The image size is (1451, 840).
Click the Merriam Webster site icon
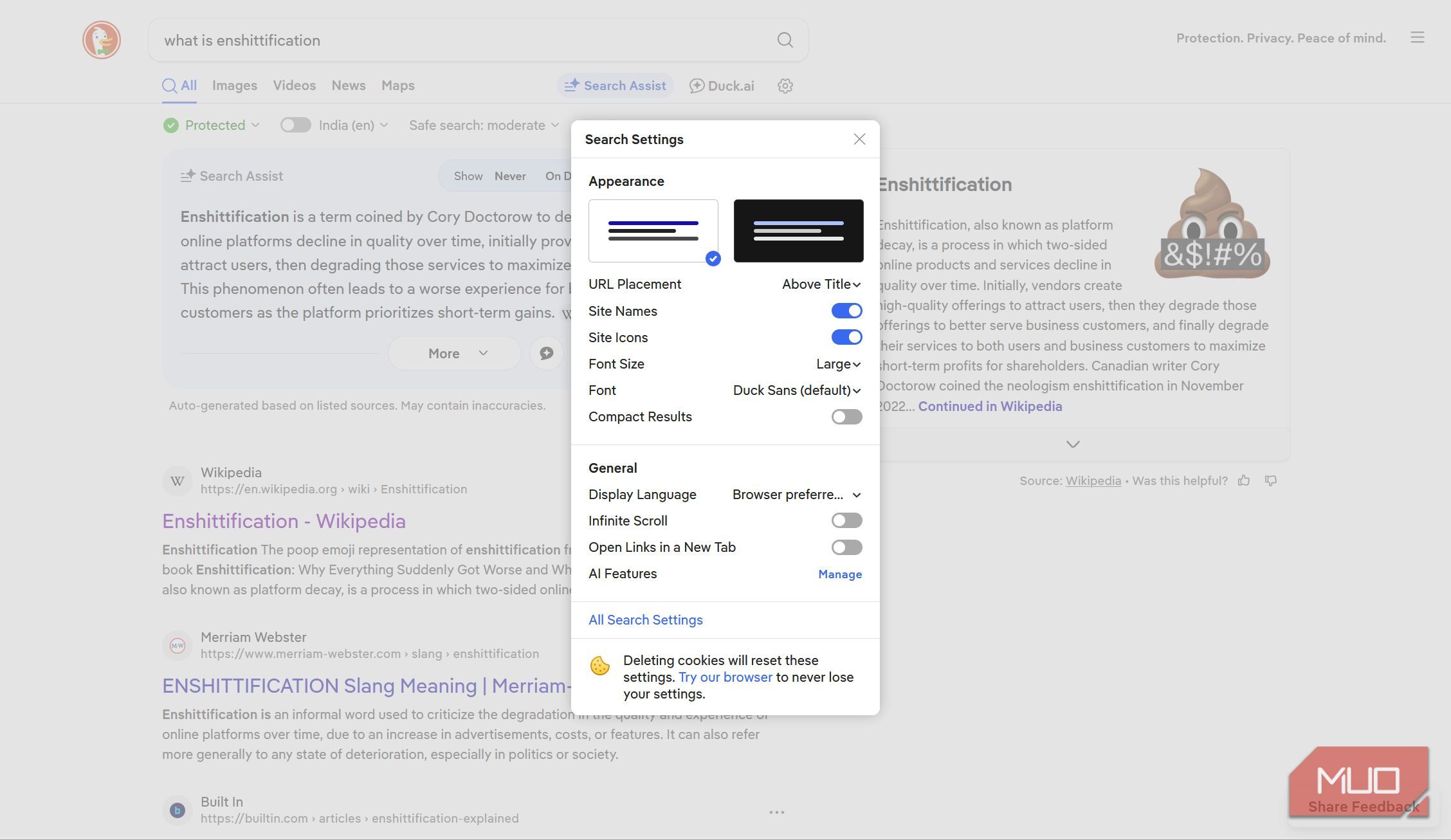click(x=178, y=646)
